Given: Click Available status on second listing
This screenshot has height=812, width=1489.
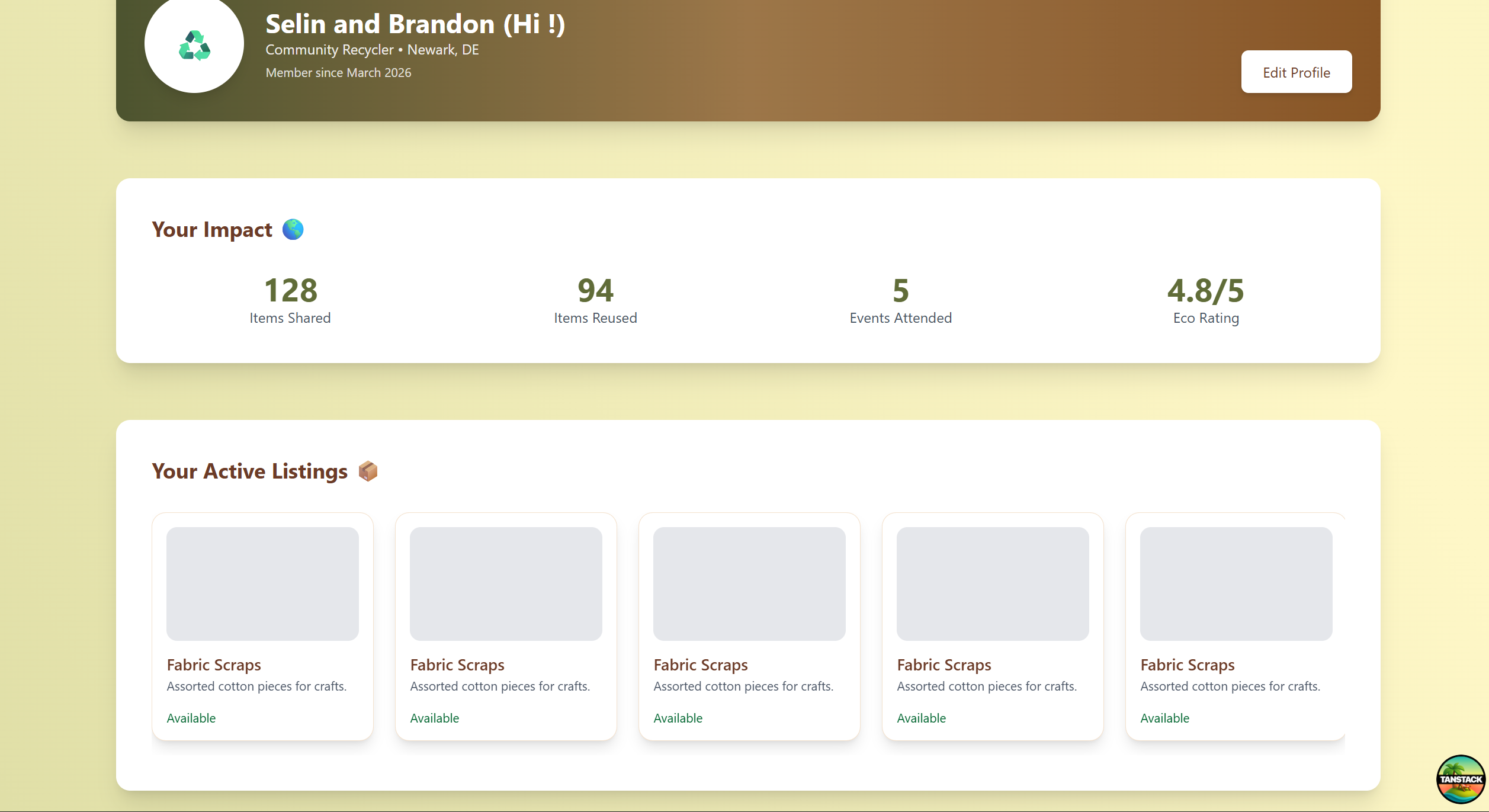Looking at the screenshot, I should (435, 718).
